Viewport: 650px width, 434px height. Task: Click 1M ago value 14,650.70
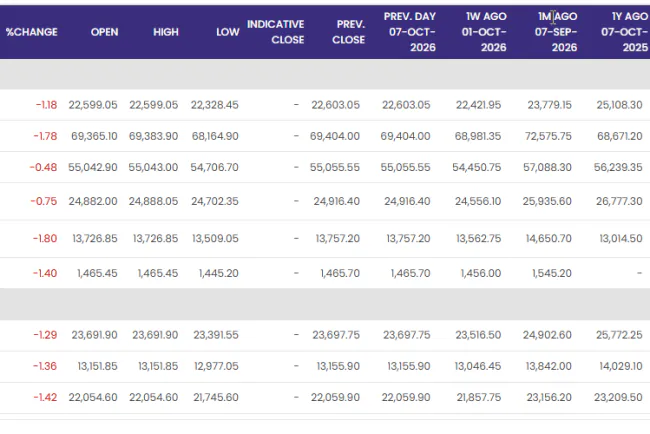[549, 238]
